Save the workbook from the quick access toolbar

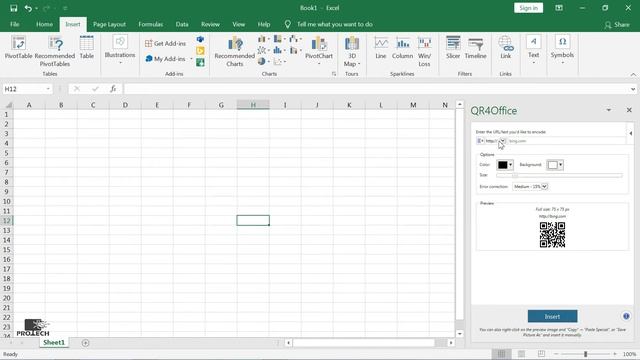13,8
